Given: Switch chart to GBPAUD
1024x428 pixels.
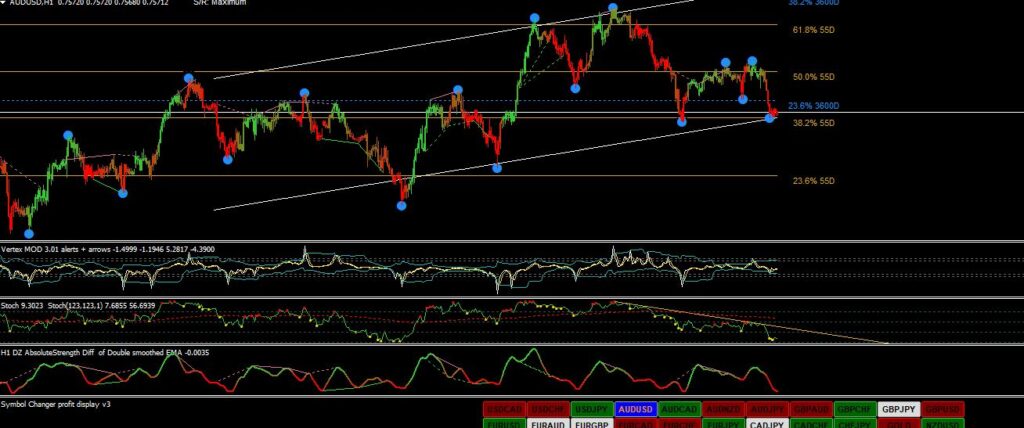Looking at the screenshot, I should tap(812, 410).
